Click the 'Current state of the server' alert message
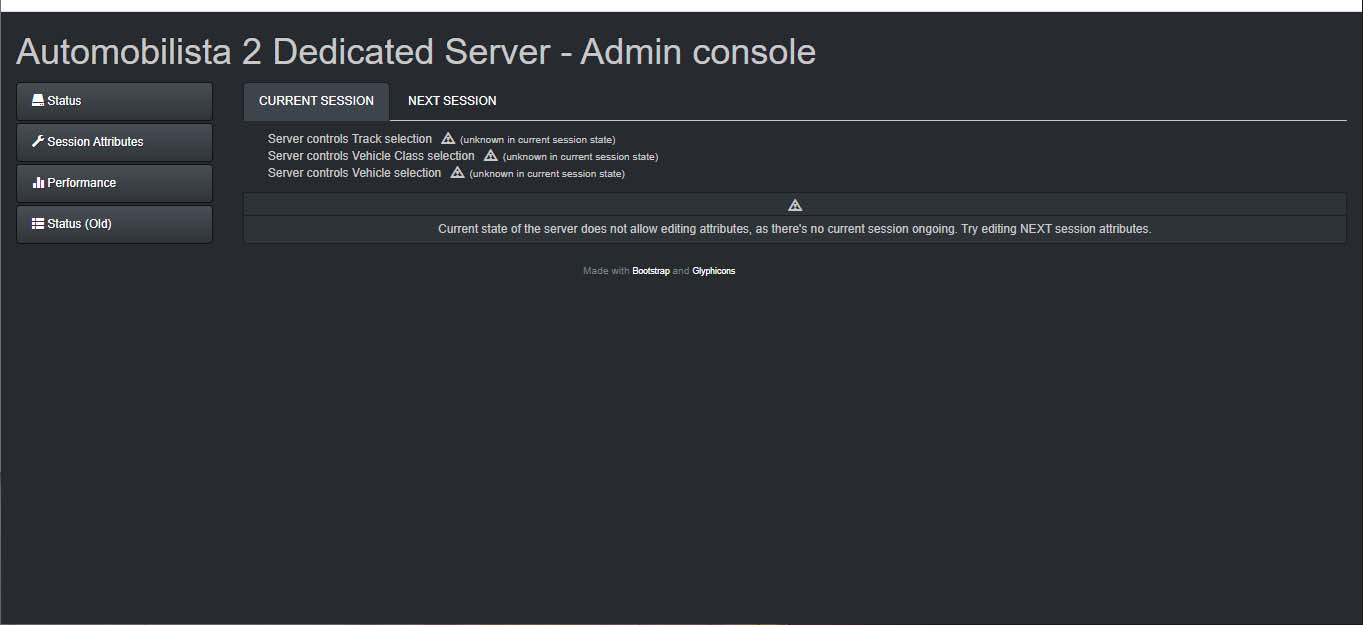Screen dimensions: 1363x625 795,229
